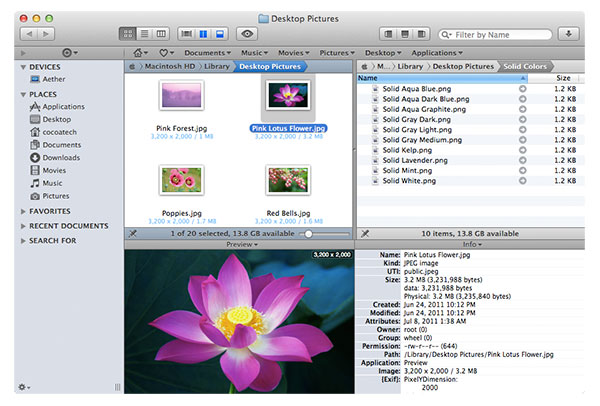Select the Solid Colors path tab

click(x=525, y=67)
